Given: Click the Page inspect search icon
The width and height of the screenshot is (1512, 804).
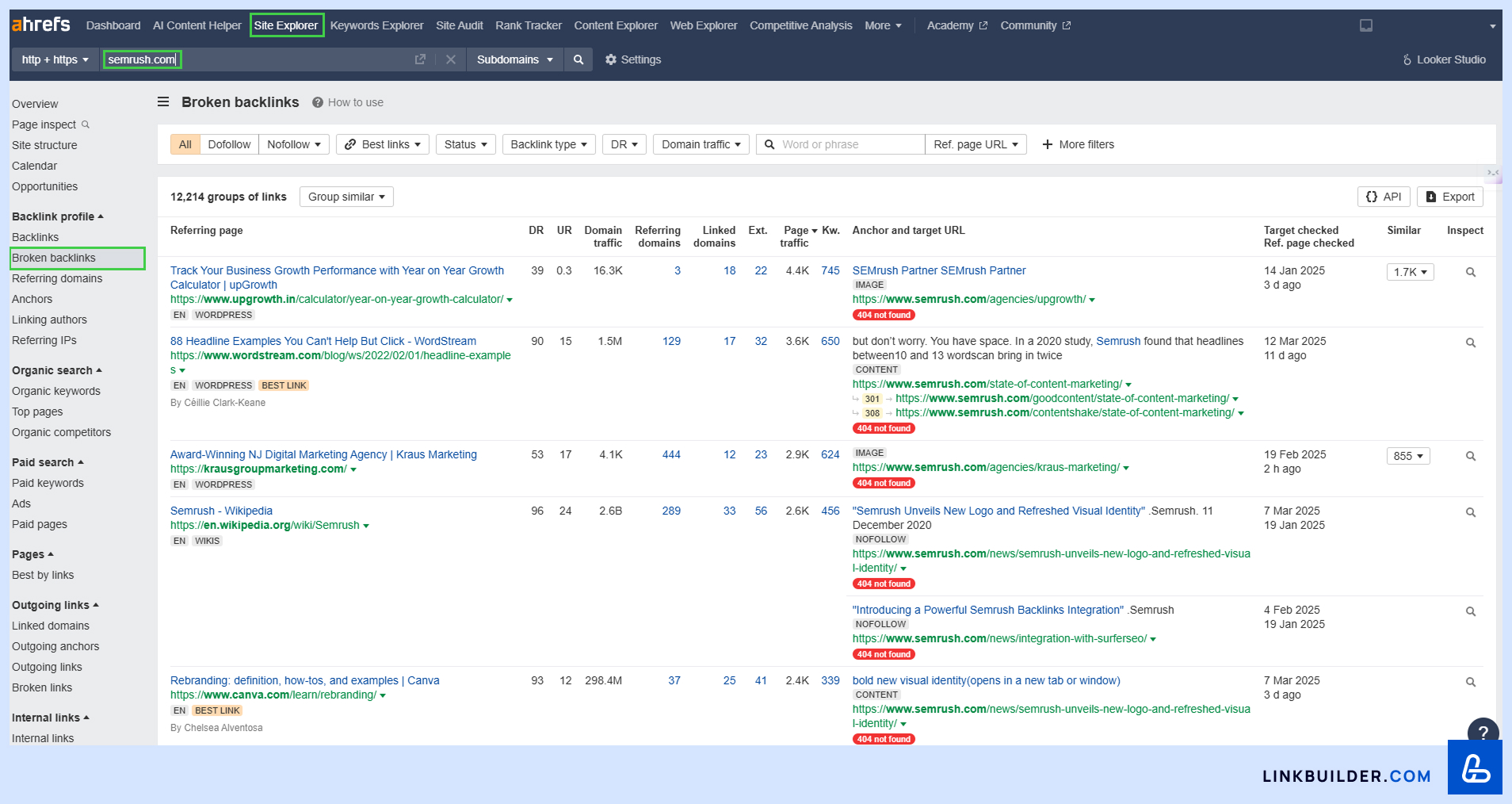Looking at the screenshot, I should tap(86, 124).
